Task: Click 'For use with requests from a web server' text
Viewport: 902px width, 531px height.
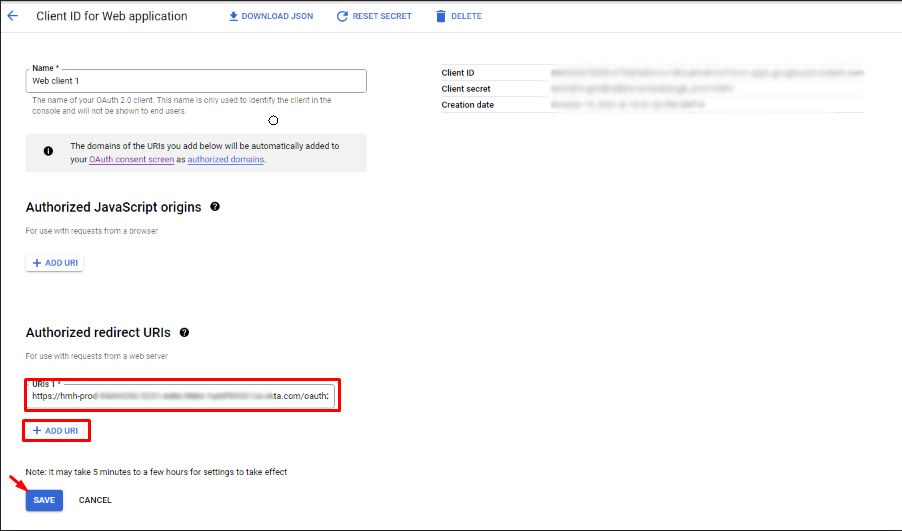Action: [97, 356]
